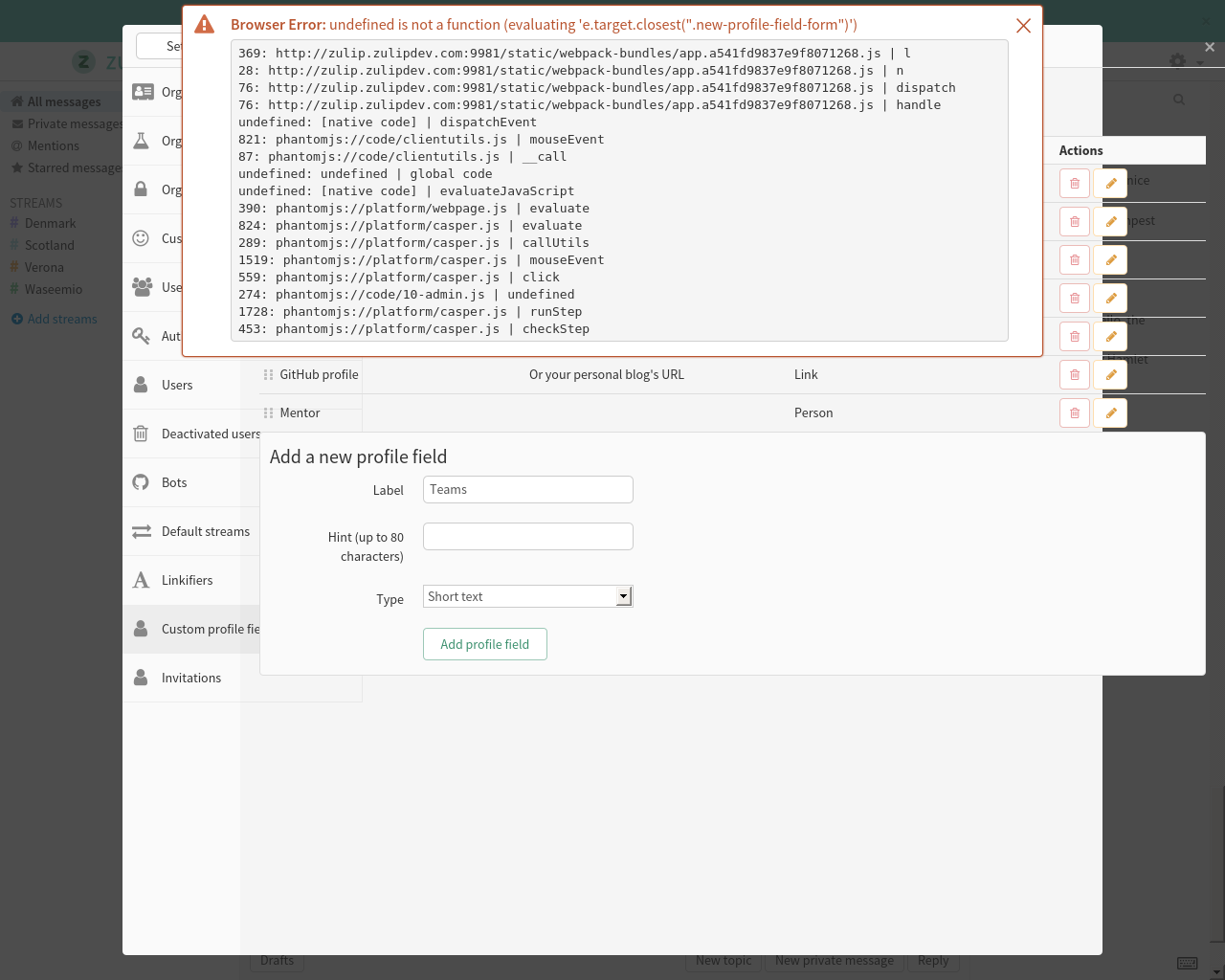Click the Add streams link

(x=59, y=318)
